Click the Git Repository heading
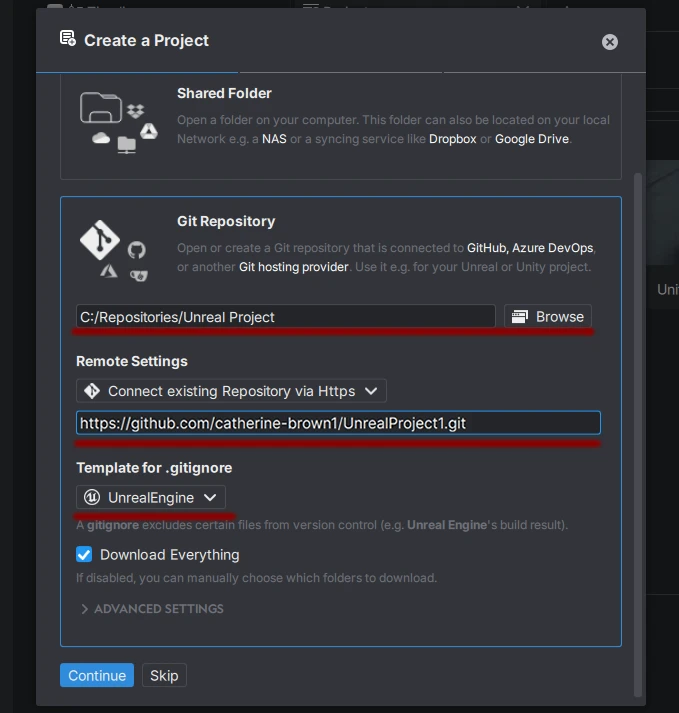The width and height of the screenshot is (679, 713). 226,221
